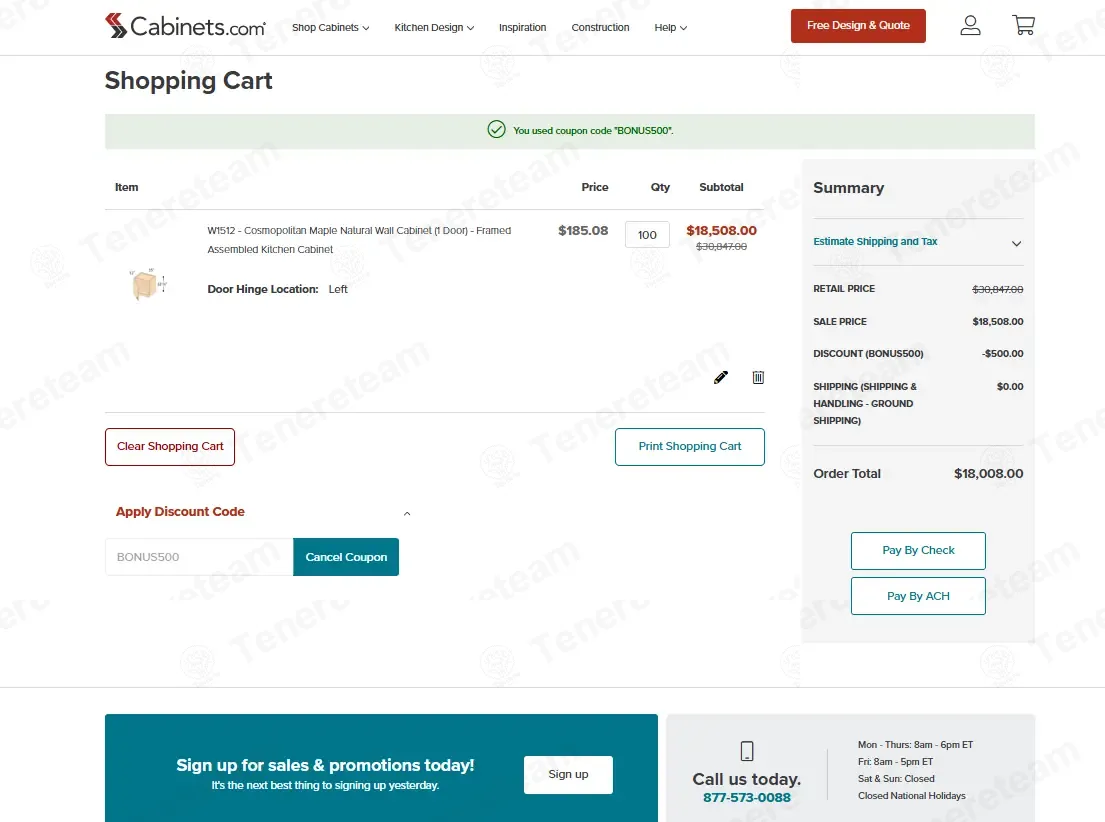Screen dimensions: 1105x822
Task: Edit the W1512 cabinet item with pencil icon
Action: point(720,377)
